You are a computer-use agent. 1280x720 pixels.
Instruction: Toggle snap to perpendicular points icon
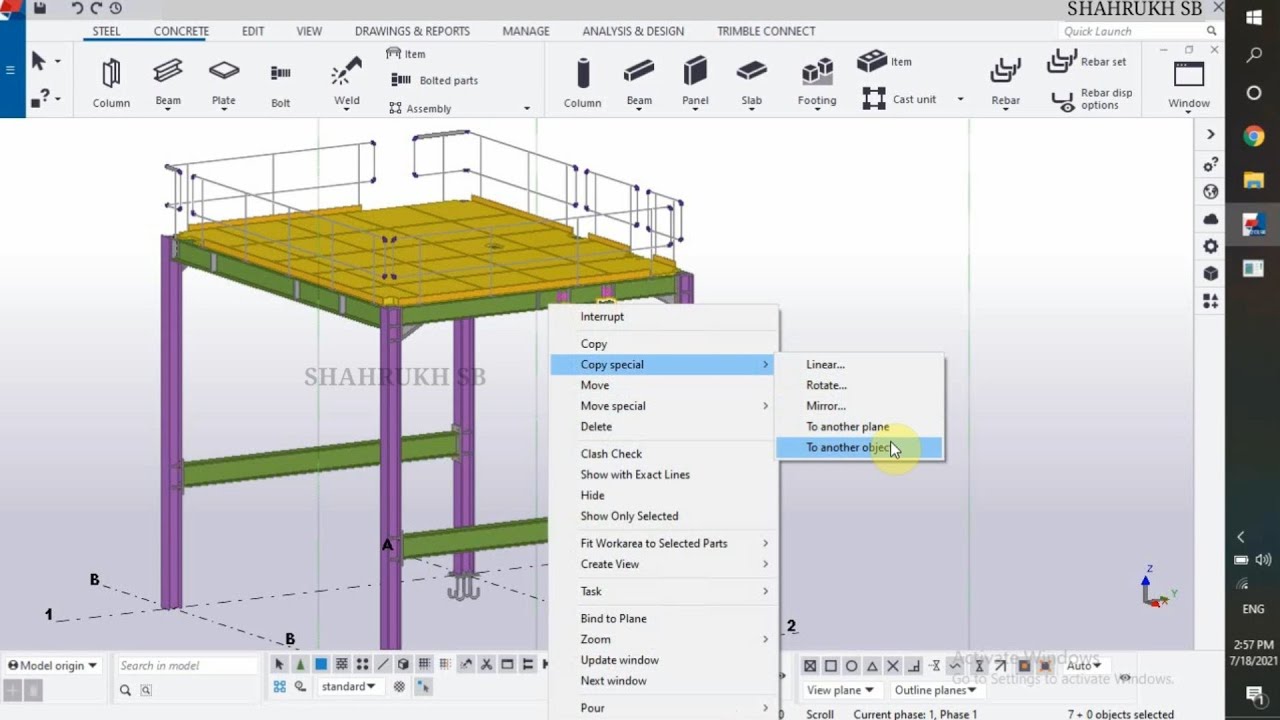pos(914,666)
